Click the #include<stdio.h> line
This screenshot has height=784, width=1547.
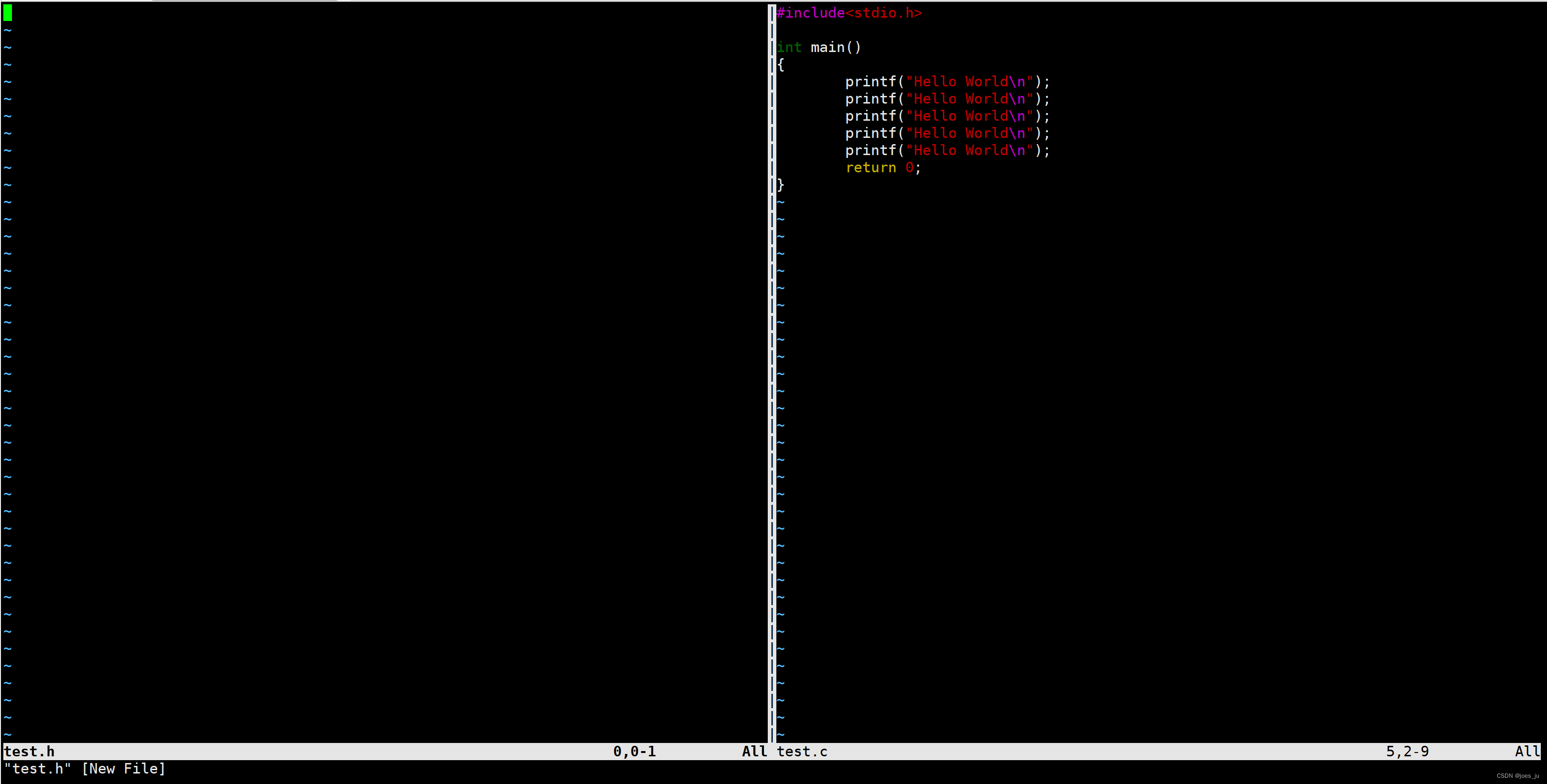pos(849,13)
